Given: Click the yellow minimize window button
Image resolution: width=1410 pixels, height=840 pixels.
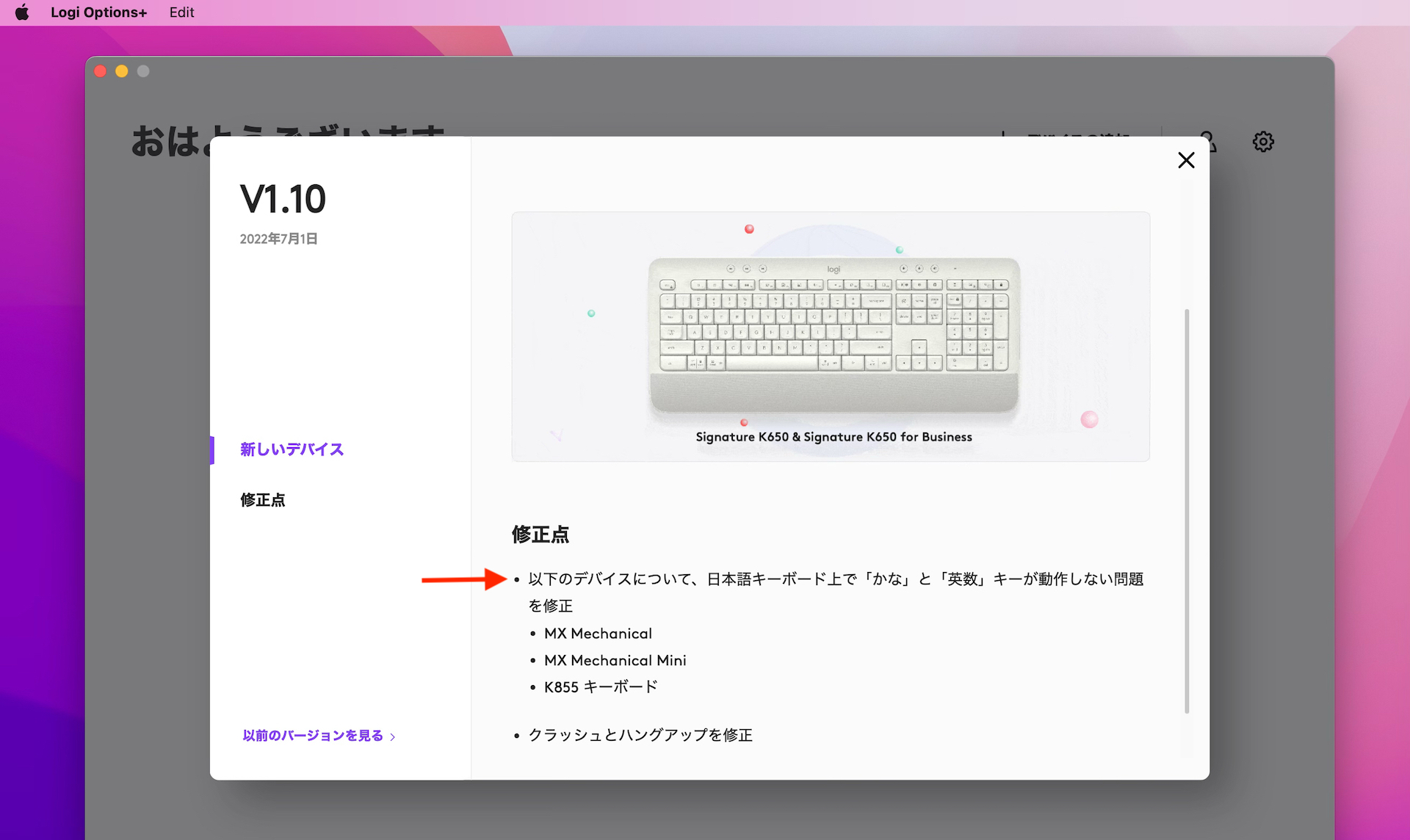Looking at the screenshot, I should (122, 71).
